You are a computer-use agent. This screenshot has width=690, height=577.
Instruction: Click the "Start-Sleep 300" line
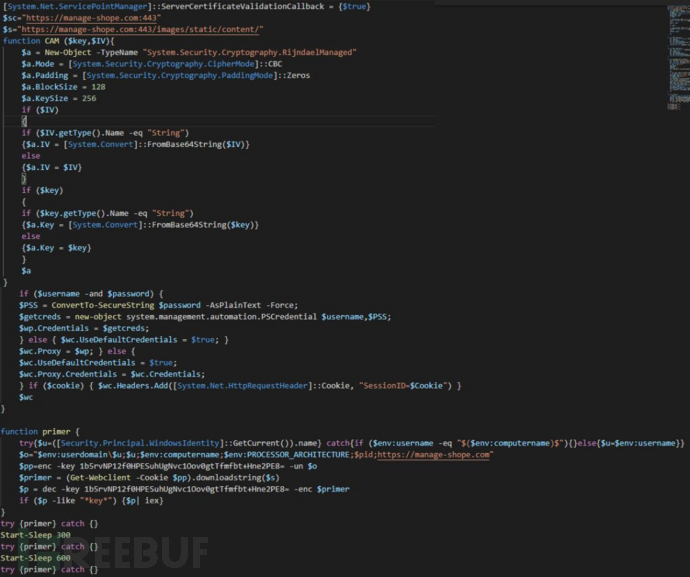36,535
